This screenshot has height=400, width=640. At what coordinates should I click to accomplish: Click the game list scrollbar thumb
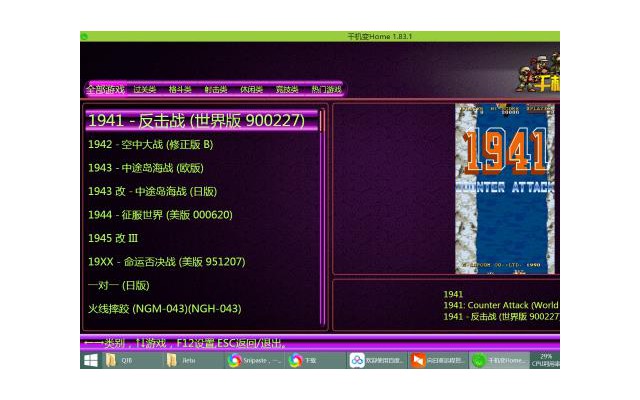pos(322,121)
